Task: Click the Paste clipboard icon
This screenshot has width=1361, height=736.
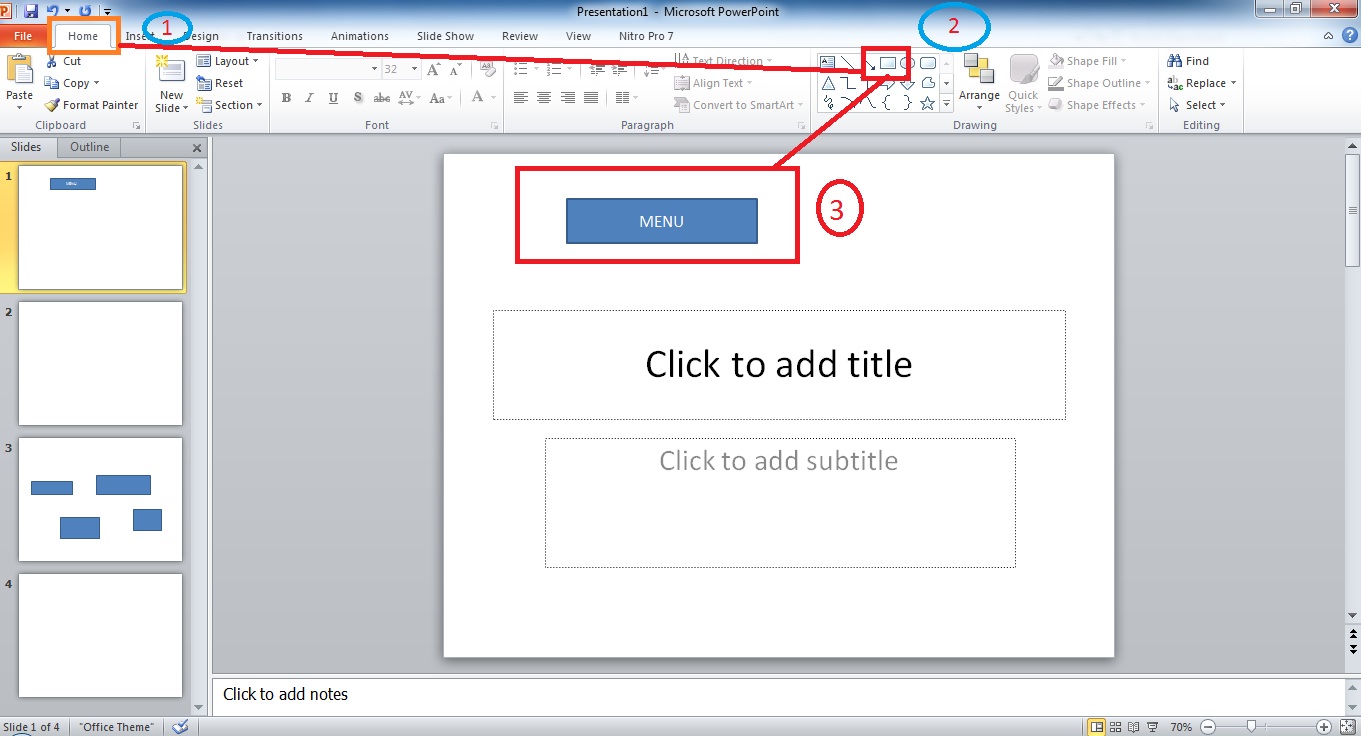Action: (19, 70)
